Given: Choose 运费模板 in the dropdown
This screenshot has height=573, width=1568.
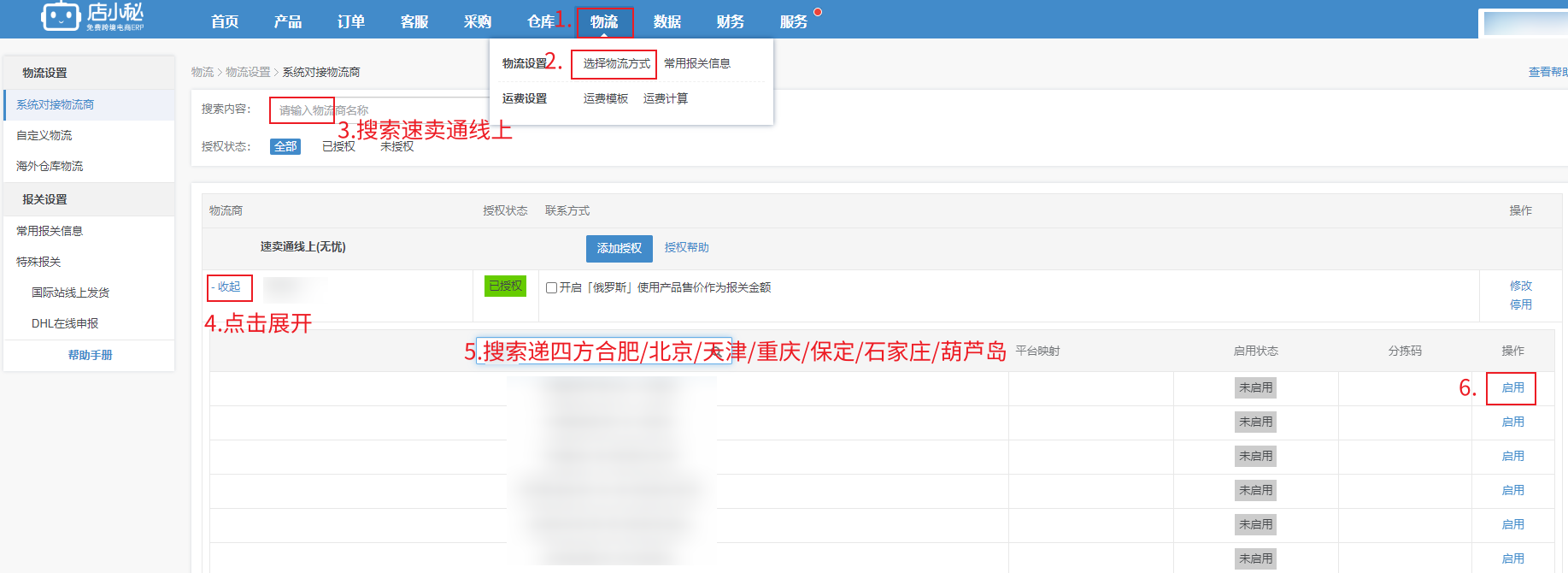Looking at the screenshot, I should click(606, 98).
